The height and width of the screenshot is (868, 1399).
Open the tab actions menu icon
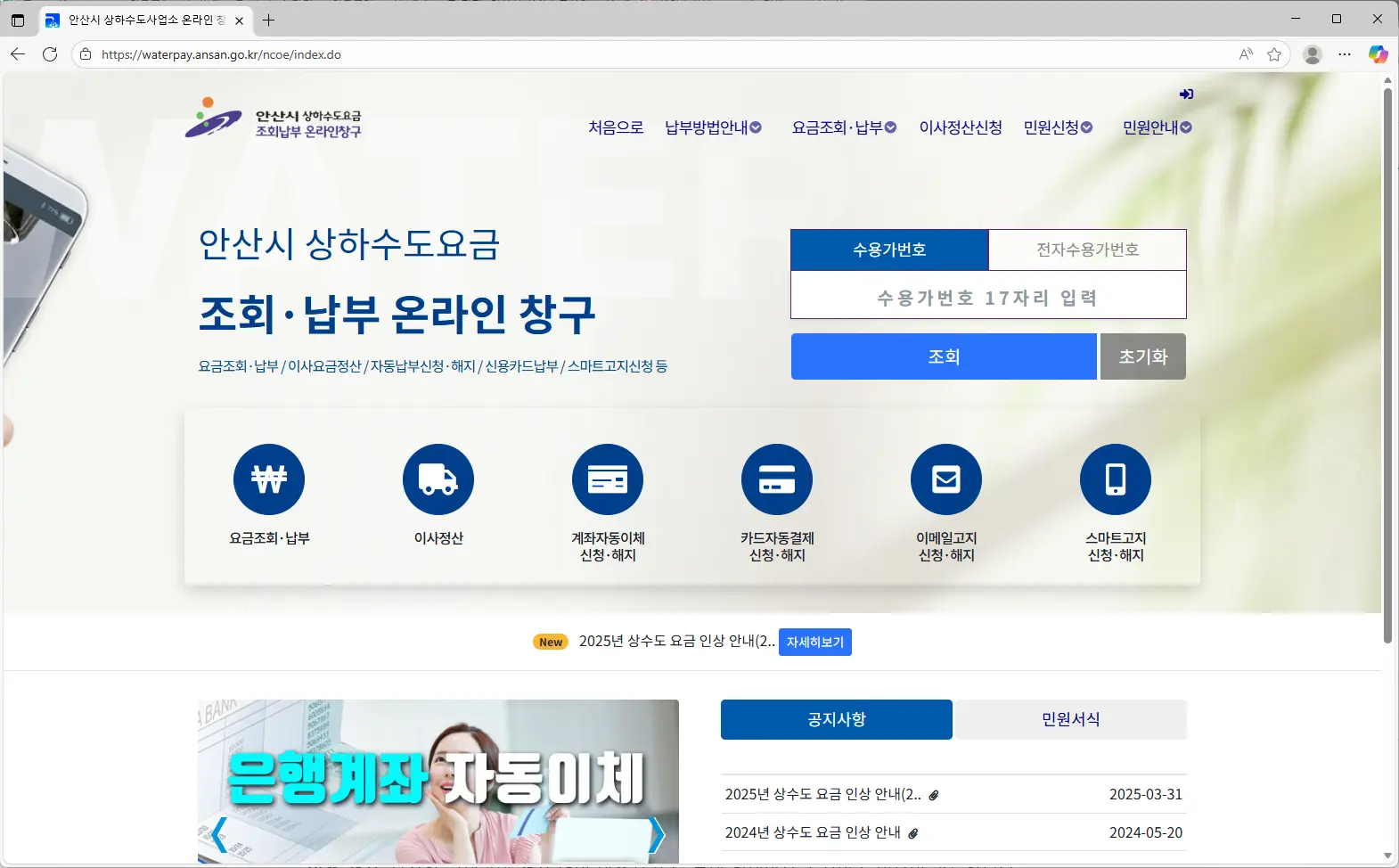pos(18,20)
